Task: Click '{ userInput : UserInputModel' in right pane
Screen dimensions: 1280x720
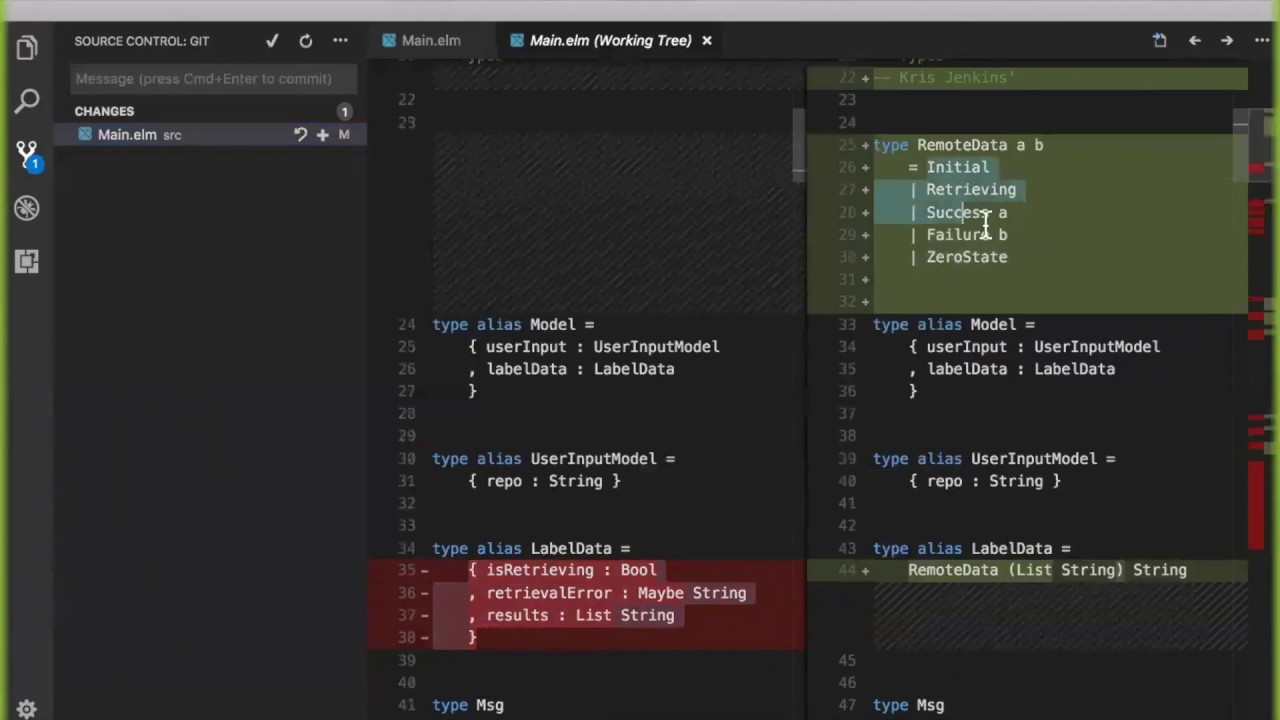Action: 1034,347
